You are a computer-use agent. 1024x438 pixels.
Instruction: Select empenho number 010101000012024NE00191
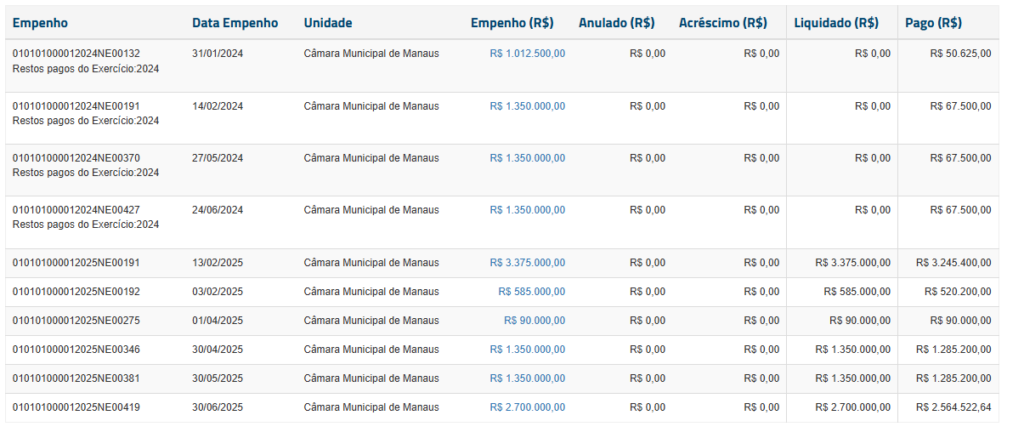[76, 105]
